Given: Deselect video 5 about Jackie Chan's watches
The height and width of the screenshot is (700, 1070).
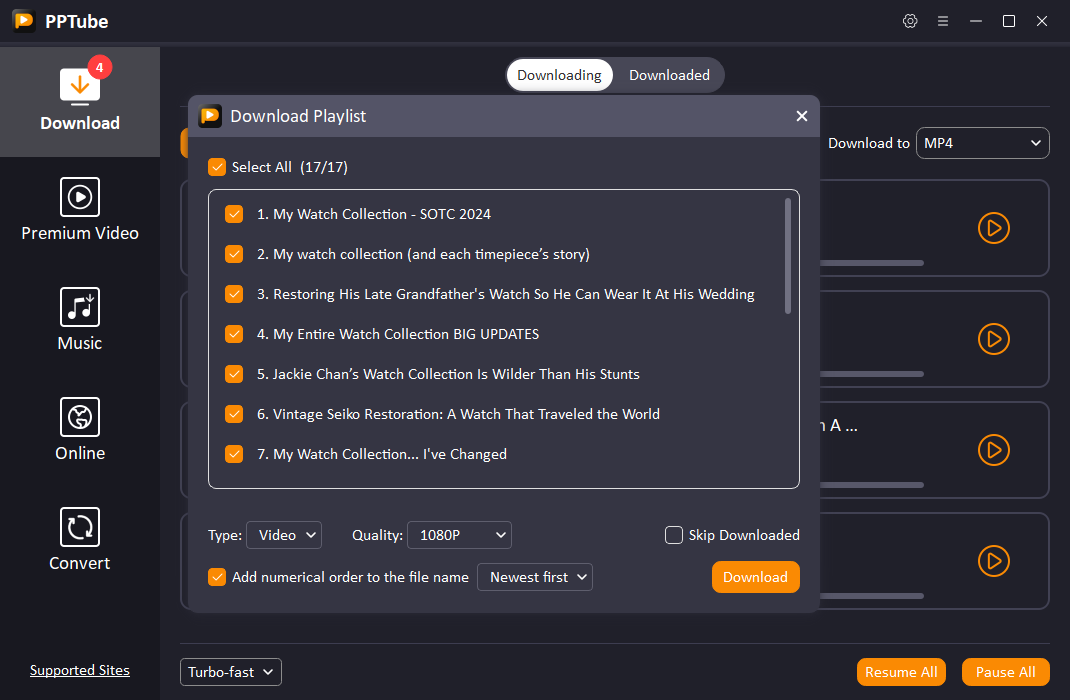Looking at the screenshot, I should 233,374.
